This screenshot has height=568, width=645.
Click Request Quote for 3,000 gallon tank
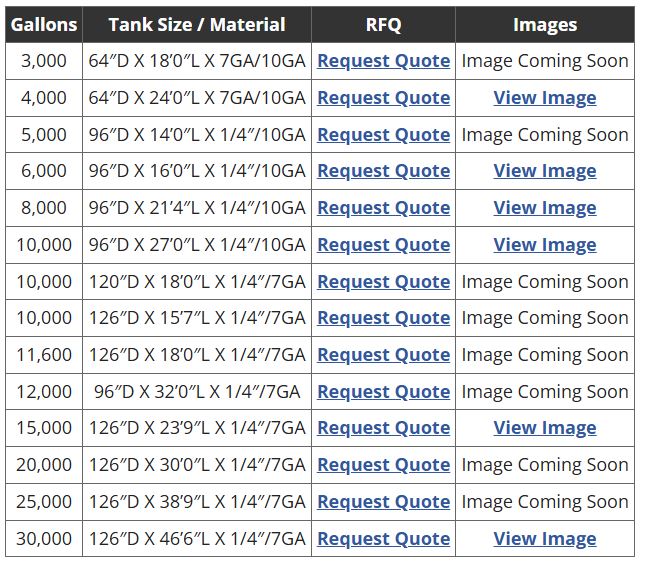pyautogui.click(x=383, y=61)
